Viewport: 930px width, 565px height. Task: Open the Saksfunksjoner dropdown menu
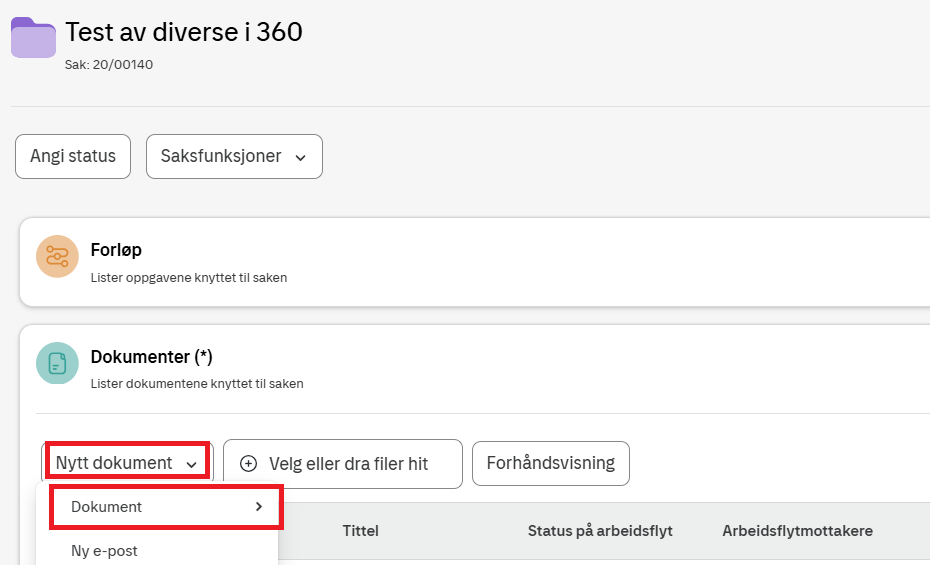click(234, 157)
